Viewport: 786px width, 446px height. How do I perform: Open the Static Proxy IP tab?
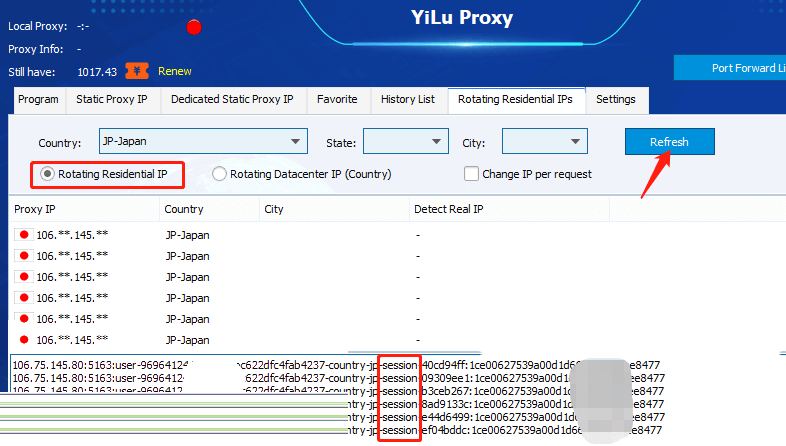111,99
